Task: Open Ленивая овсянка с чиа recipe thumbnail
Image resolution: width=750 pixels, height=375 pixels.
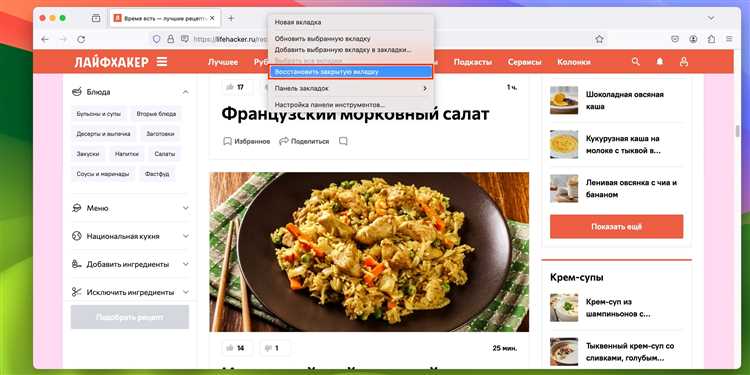Action: 564,188
